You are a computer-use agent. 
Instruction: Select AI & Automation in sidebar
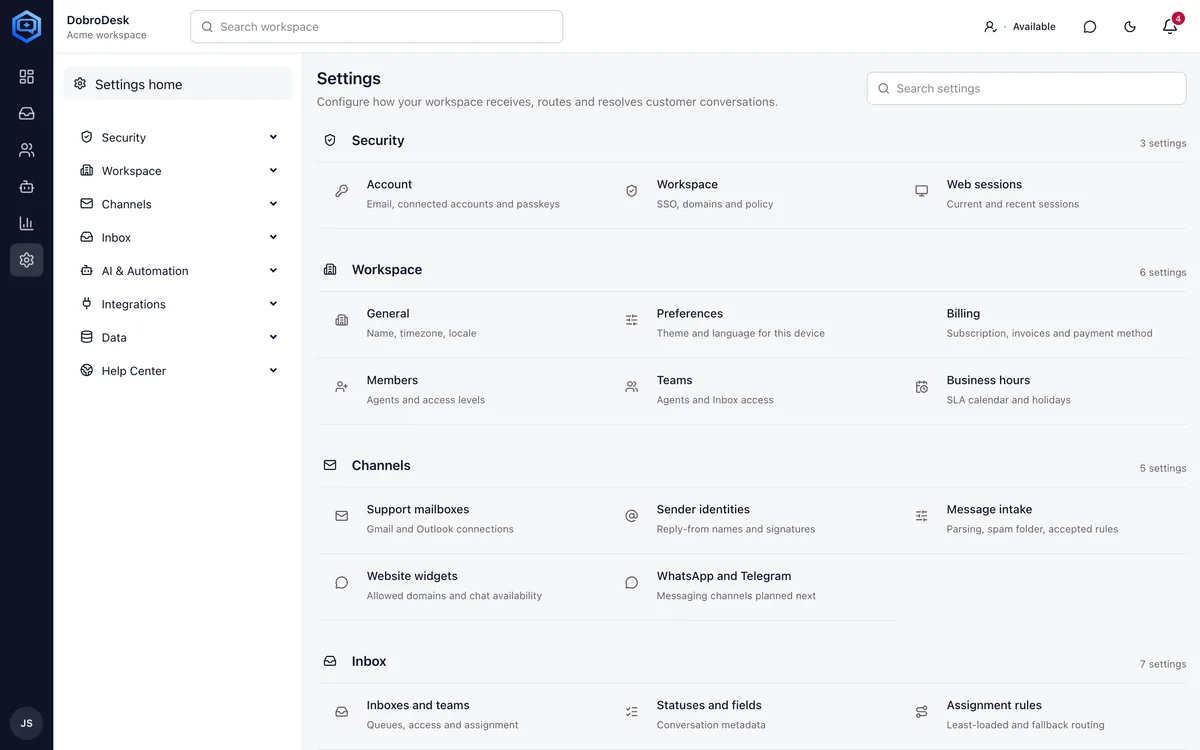(178, 270)
